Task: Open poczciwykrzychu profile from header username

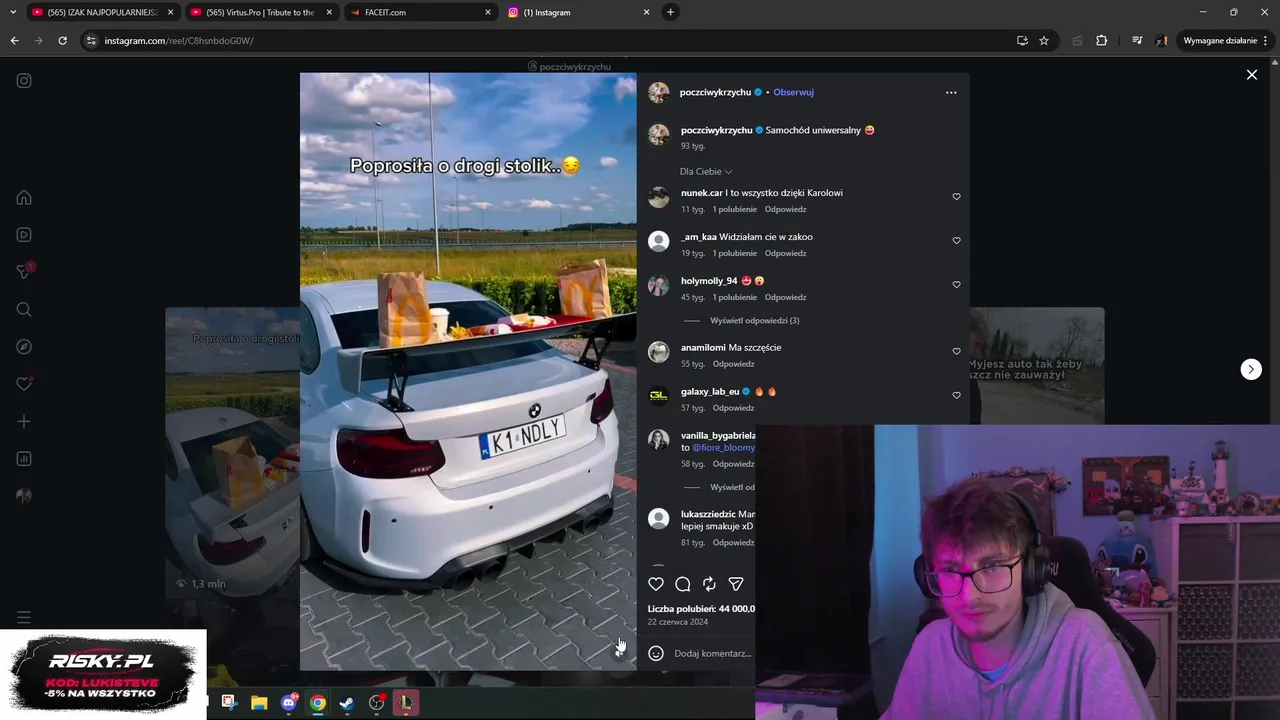Action: pos(715,92)
